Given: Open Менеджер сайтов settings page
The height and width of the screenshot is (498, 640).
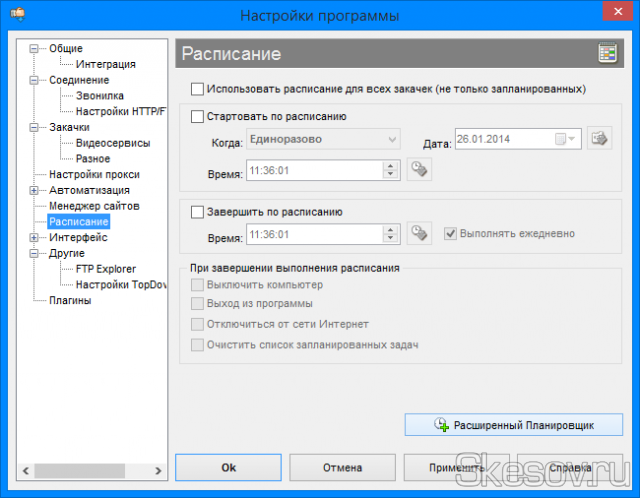Looking at the screenshot, I should 94,206.
